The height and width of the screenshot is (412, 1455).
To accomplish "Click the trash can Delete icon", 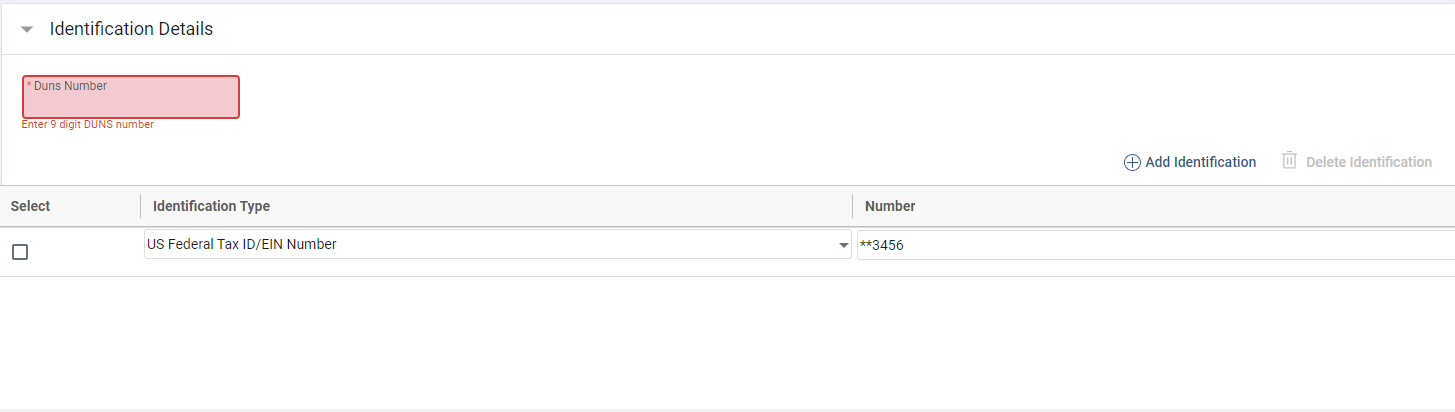I will (x=1290, y=161).
